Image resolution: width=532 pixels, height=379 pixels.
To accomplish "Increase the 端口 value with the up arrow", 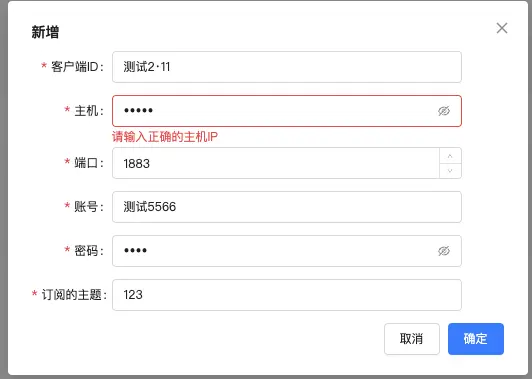I will (x=450, y=156).
